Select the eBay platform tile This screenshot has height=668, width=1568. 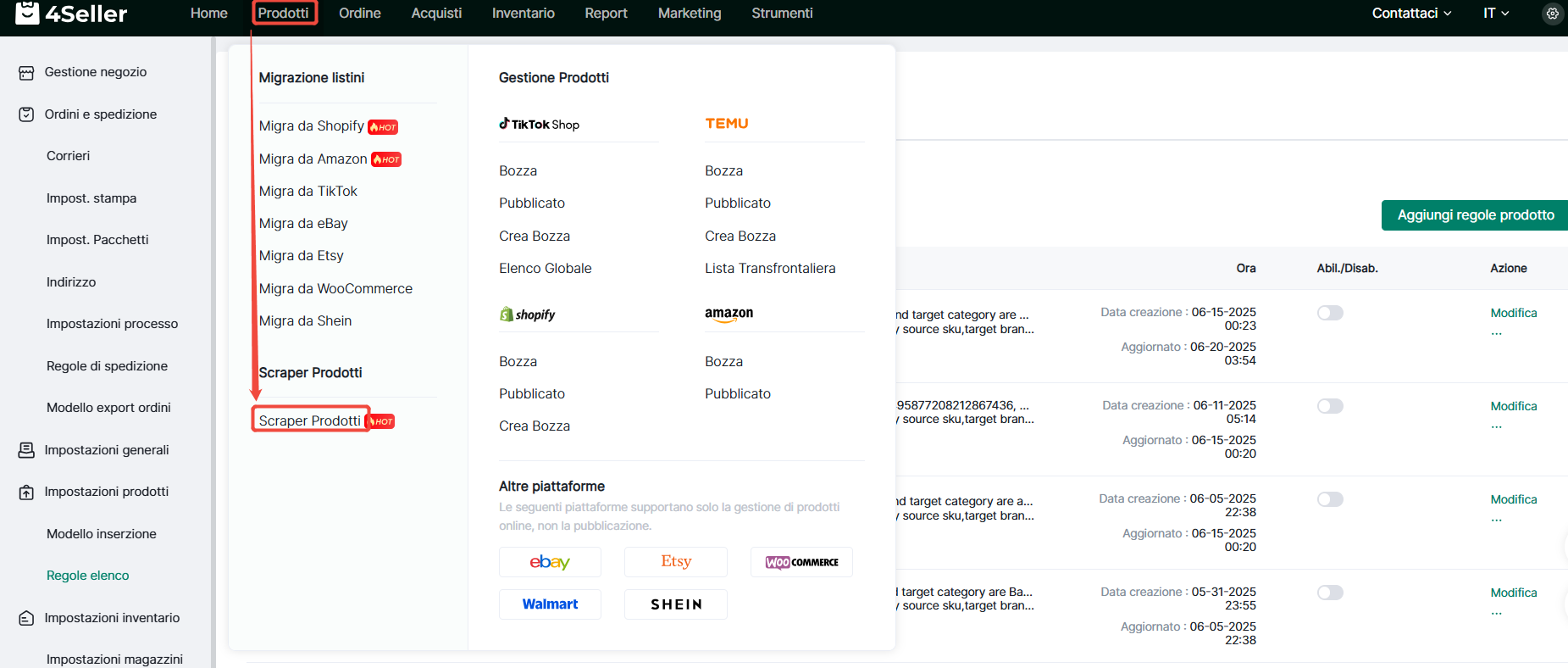tap(550, 562)
